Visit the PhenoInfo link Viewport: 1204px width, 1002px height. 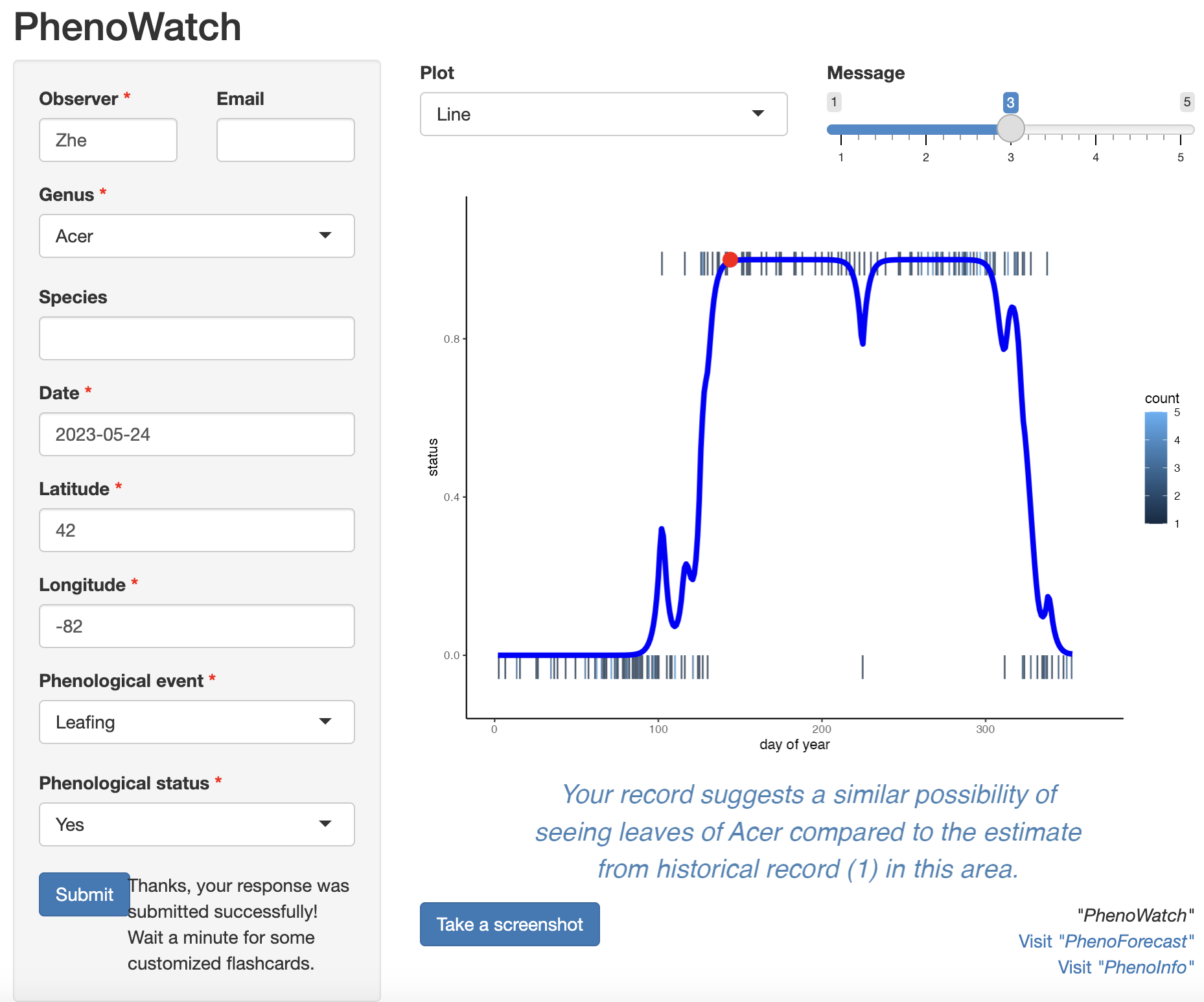click(x=1126, y=967)
